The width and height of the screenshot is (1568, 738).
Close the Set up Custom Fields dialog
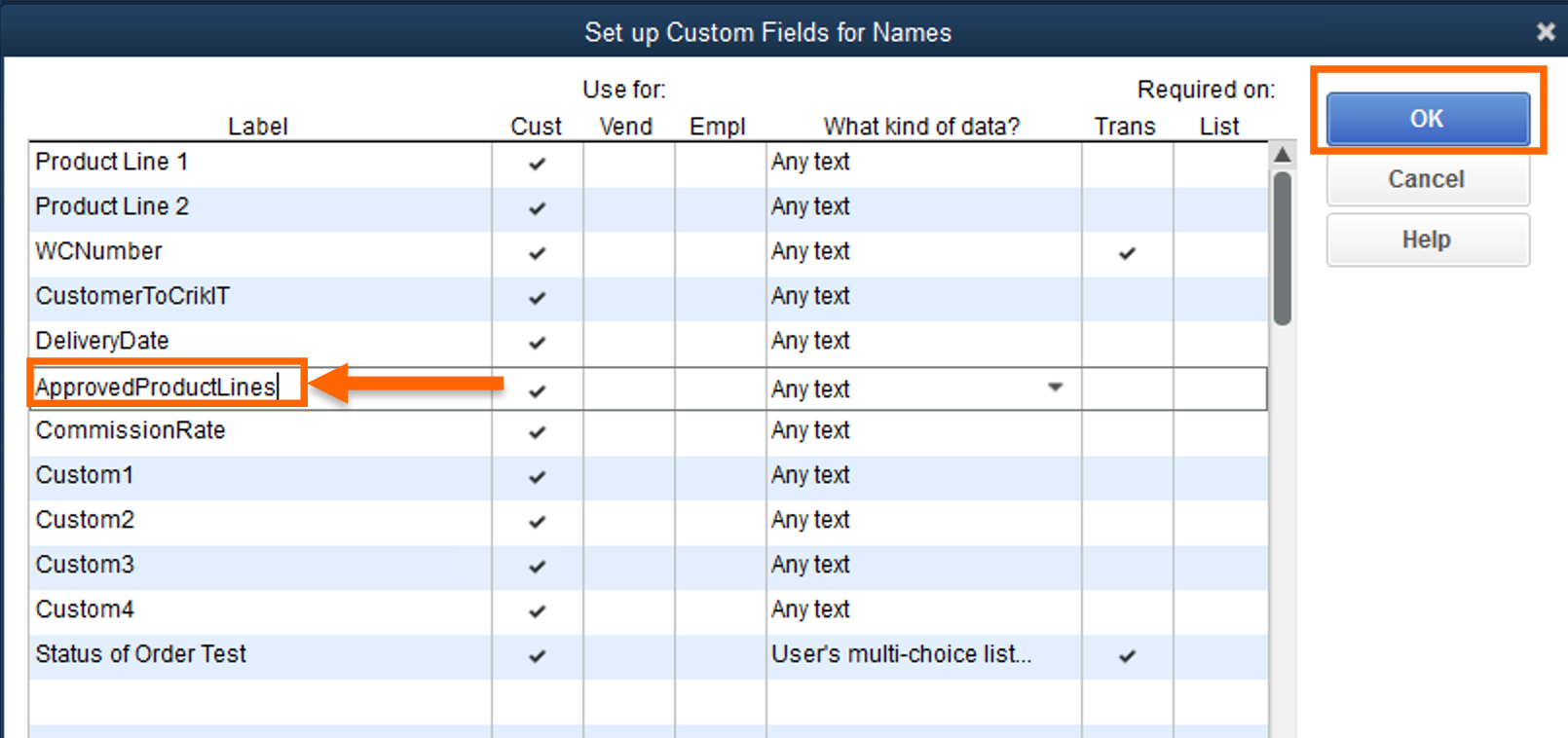click(x=1545, y=32)
